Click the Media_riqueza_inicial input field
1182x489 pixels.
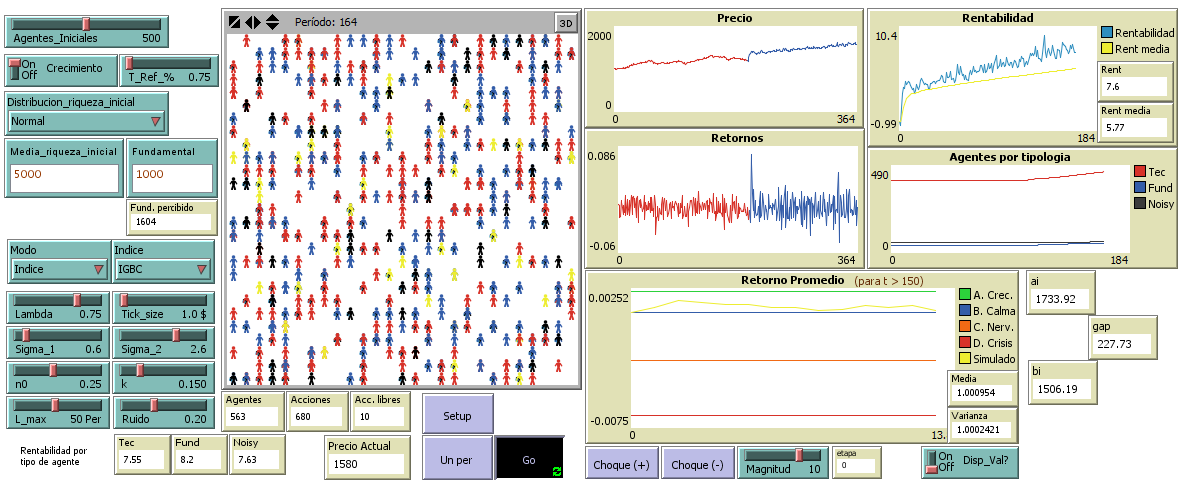[64, 174]
